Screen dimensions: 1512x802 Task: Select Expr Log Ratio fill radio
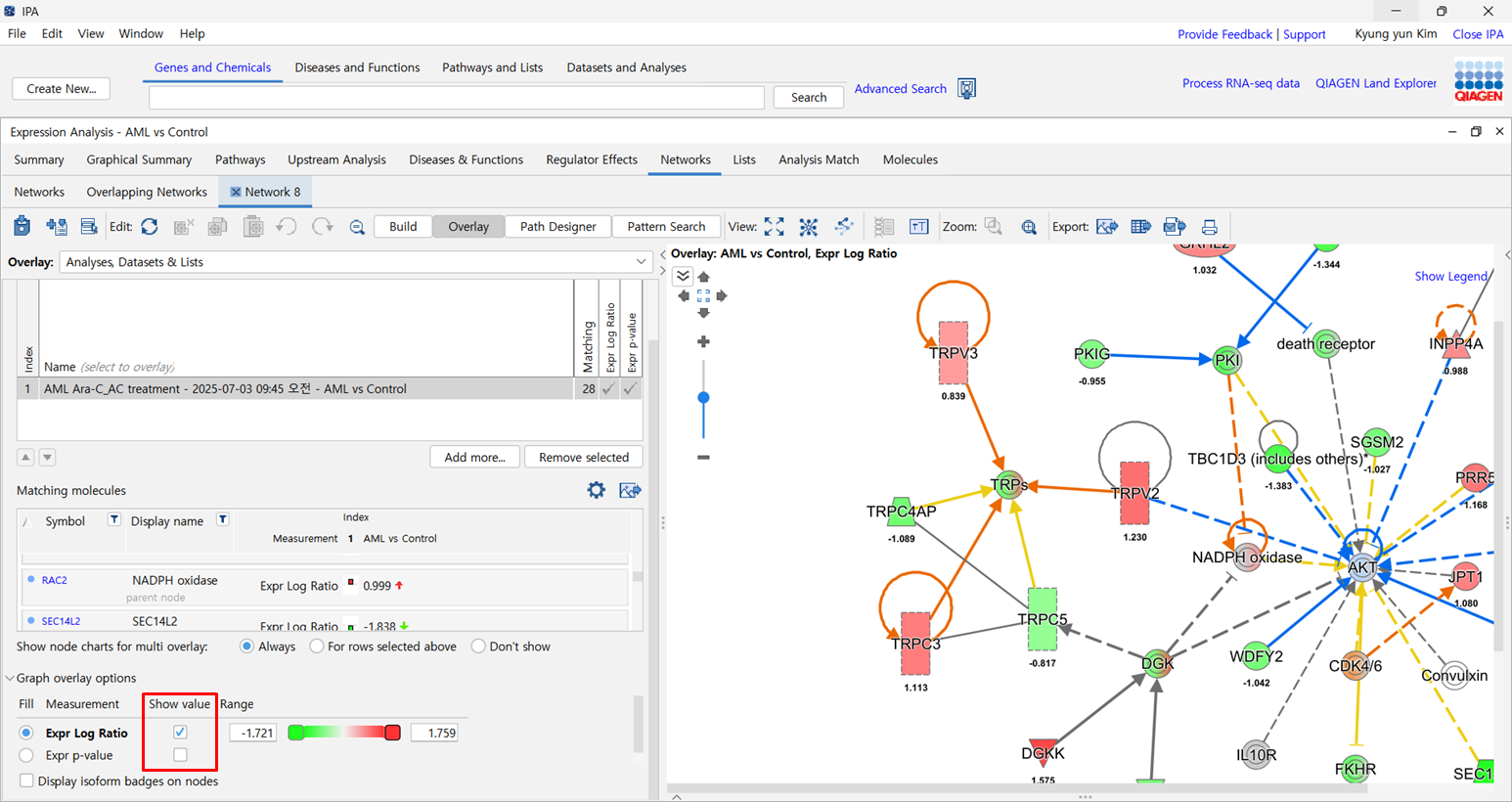pos(26,733)
